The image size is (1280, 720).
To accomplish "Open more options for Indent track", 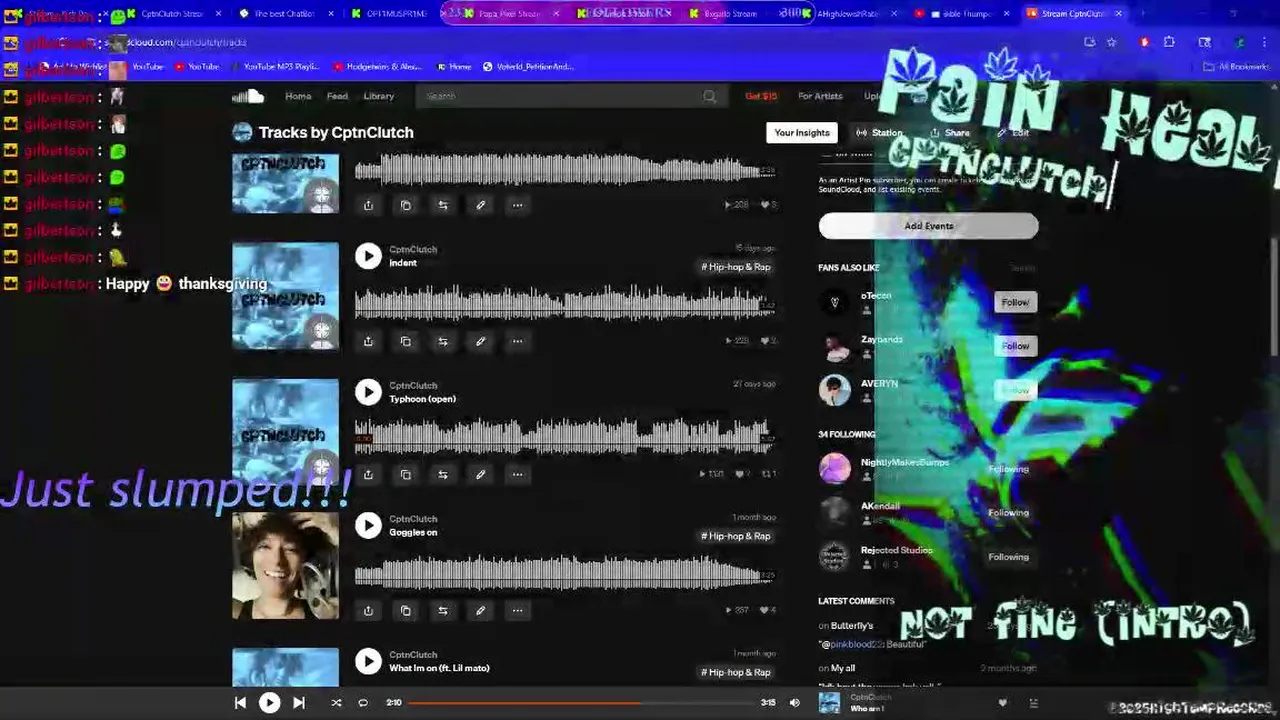I will pos(517,341).
